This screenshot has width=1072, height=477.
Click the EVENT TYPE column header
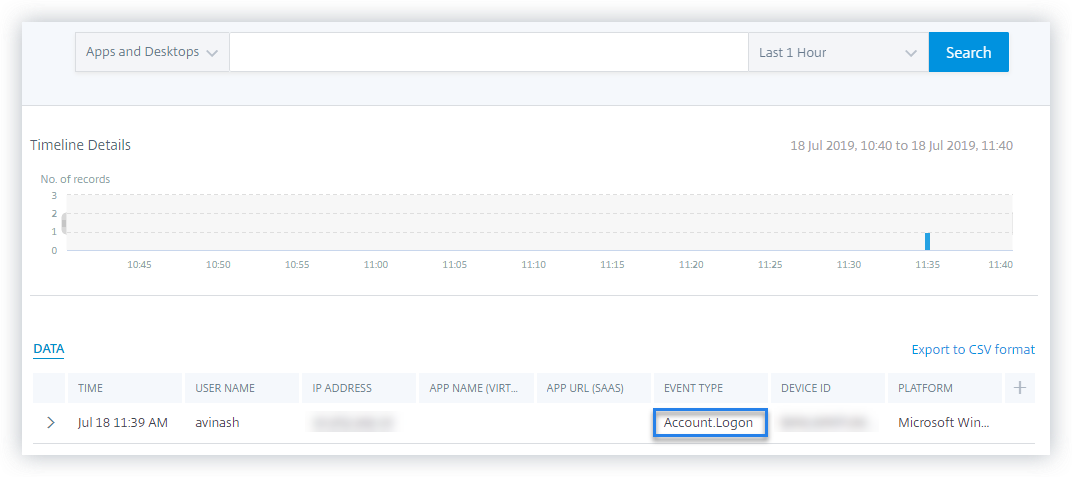[x=711, y=387]
